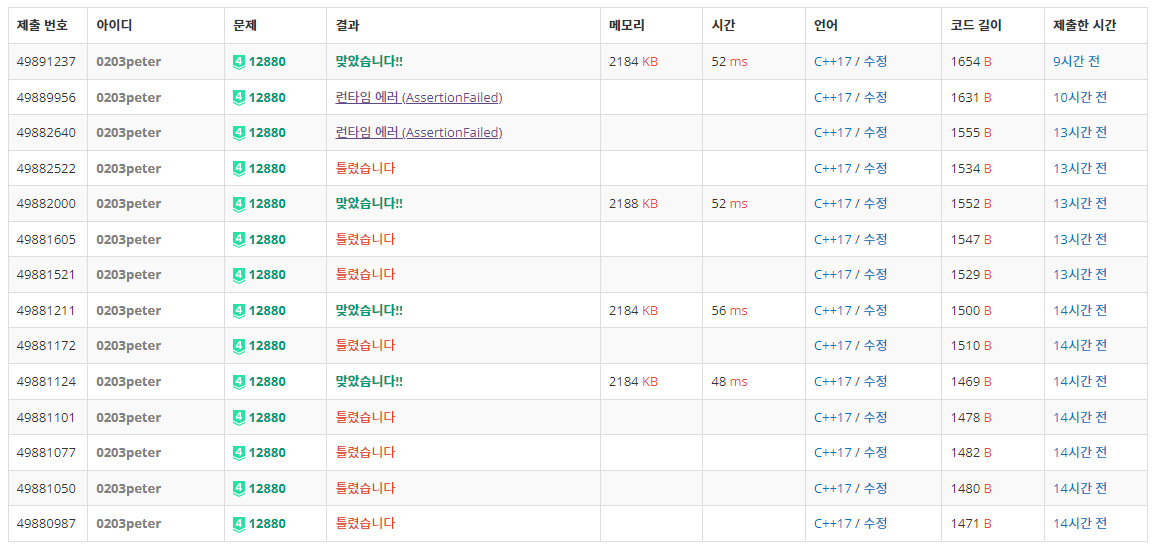The height and width of the screenshot is (546, 1153).
Task: Click the 틀렸습니다 result in row 49882522
Action: tap(365, 168)
